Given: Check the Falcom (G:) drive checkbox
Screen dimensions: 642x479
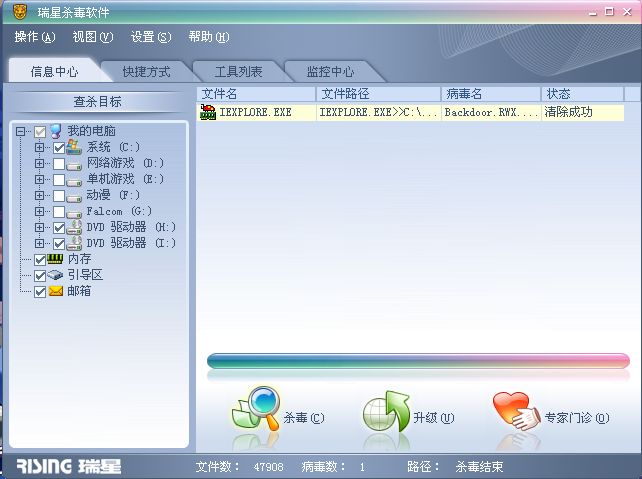Looking at the screenshot, I should click(x=59, y=212).
